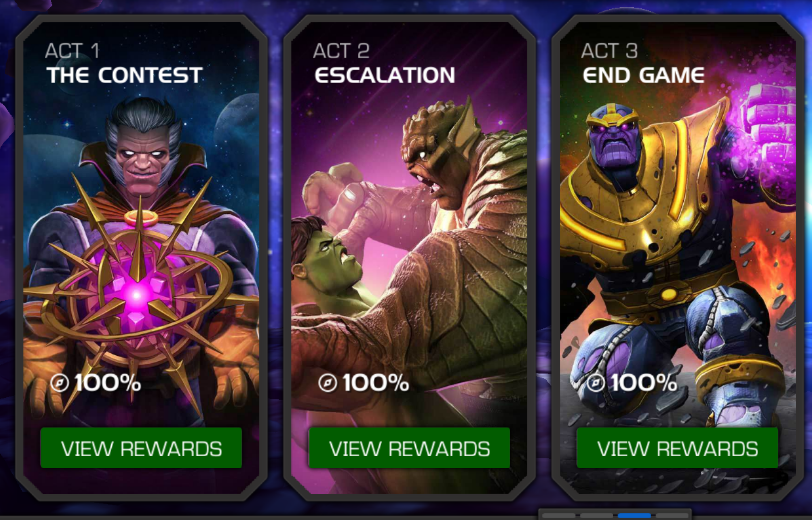Screen dimensions: 812x520
Task: Click the compass exploration icon on Act 1
Action: 60,383
